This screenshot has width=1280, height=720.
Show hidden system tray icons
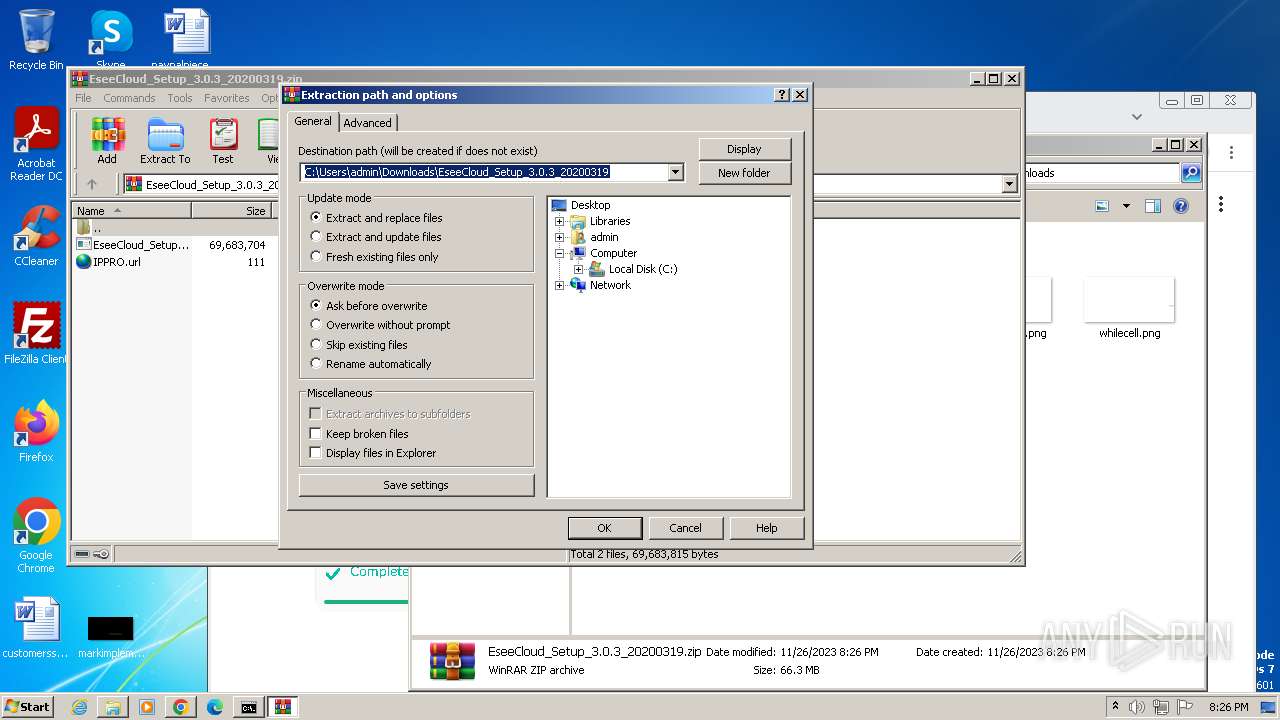point(1115,707)
